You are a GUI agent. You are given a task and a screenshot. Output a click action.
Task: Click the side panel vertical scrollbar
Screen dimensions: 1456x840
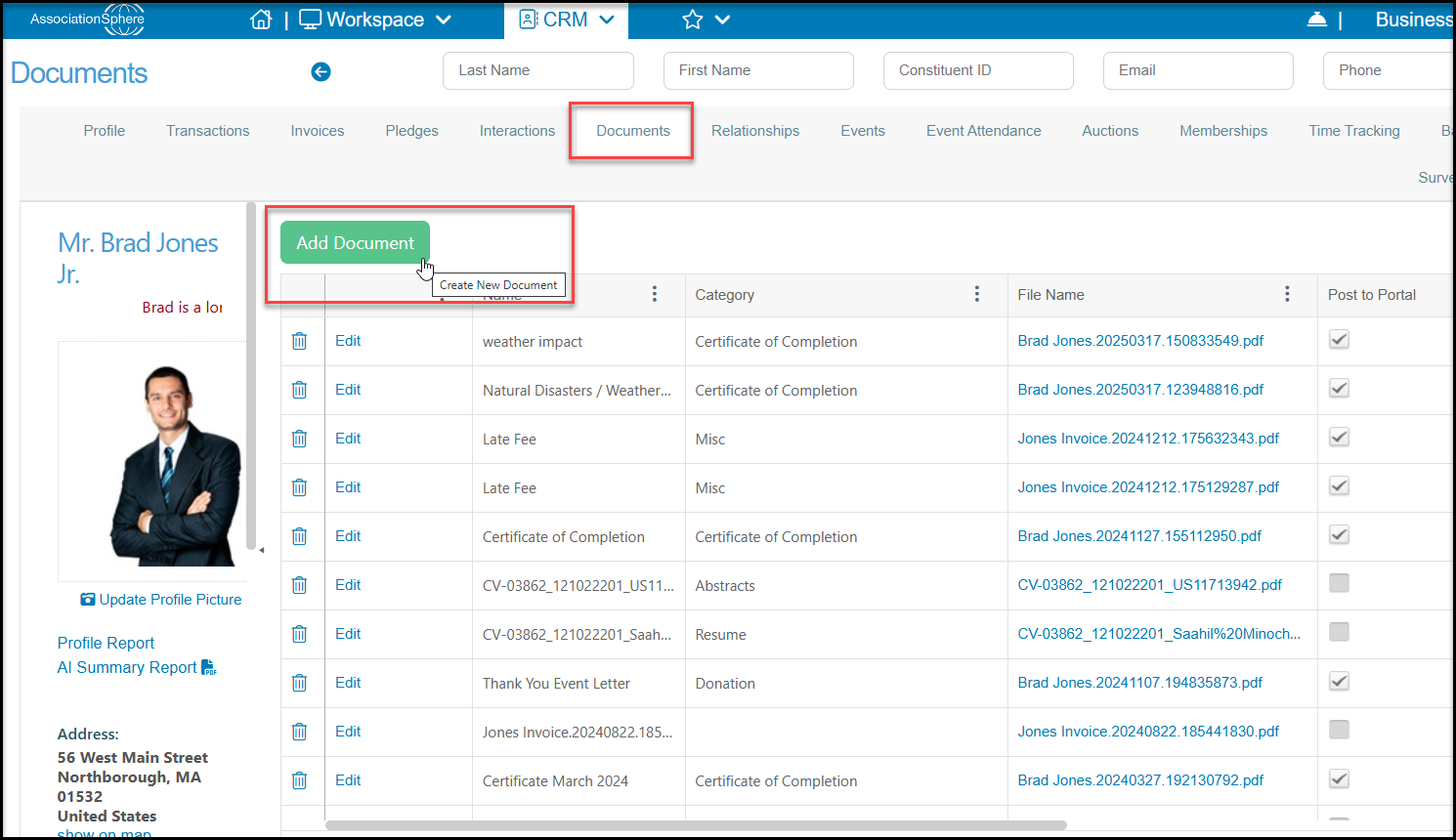(x=251, y=376)
